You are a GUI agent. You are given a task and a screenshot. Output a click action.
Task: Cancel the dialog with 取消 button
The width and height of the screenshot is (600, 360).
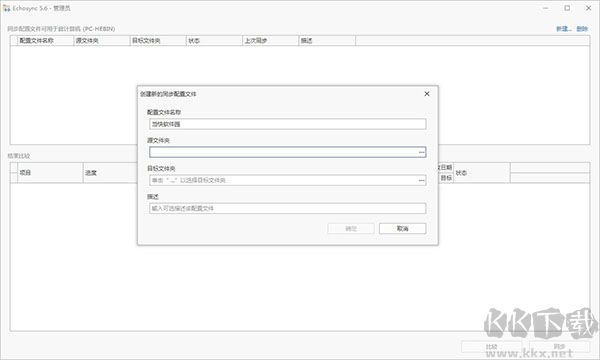point(403,228)
